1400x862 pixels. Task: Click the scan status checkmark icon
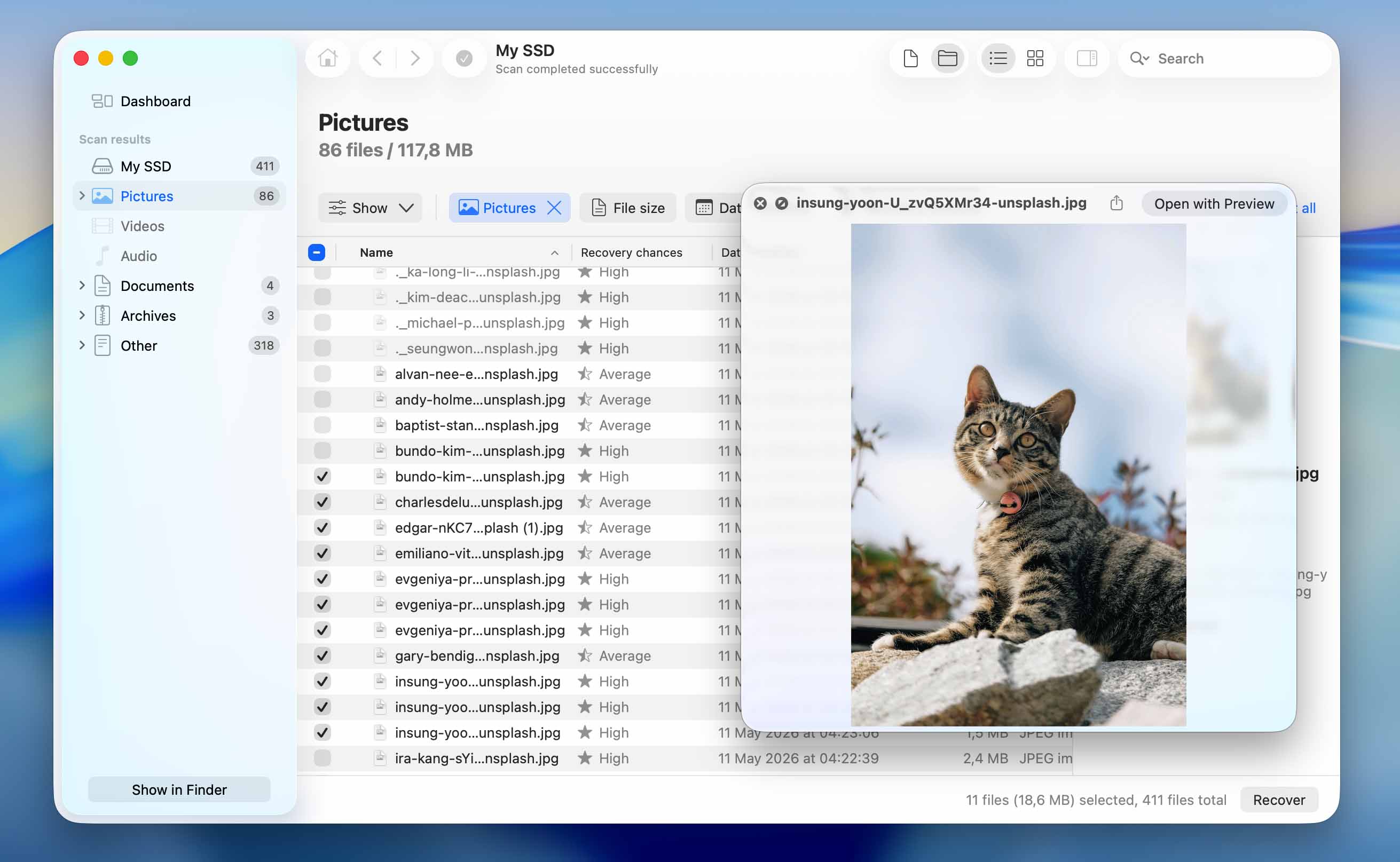[464, 58]
